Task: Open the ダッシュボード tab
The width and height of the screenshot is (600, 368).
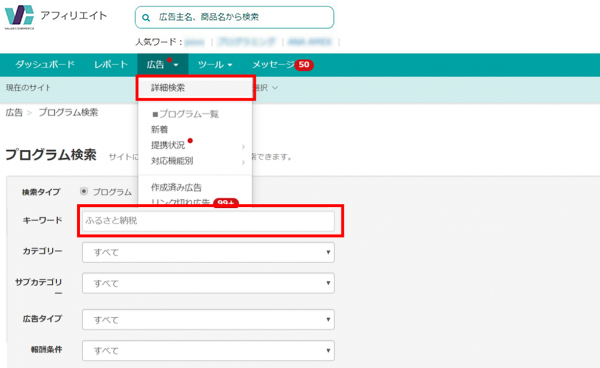Action: tap(45, 64)
